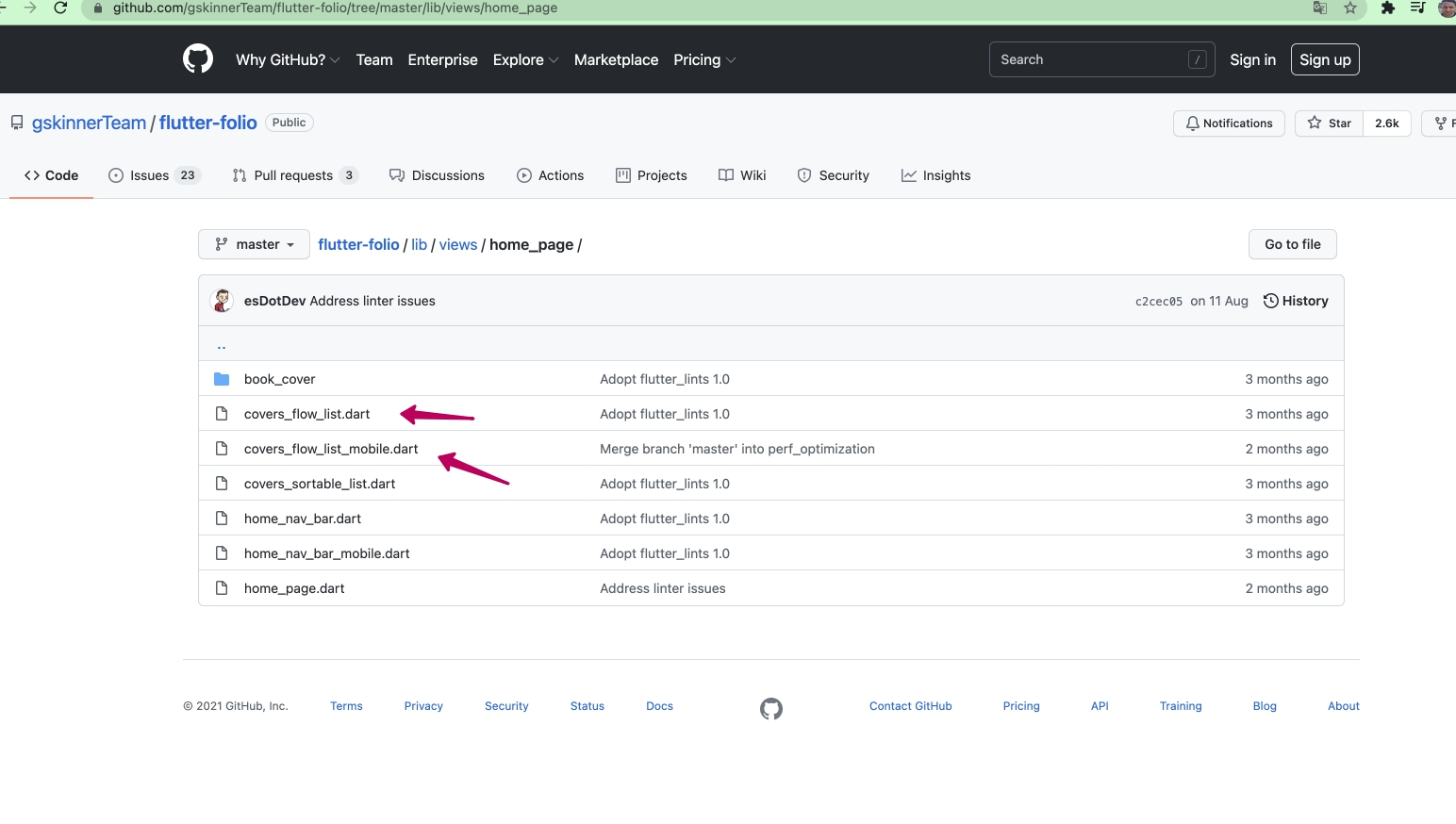
Task: Go to parent directory via '..' link
Action: coord(222,345)
